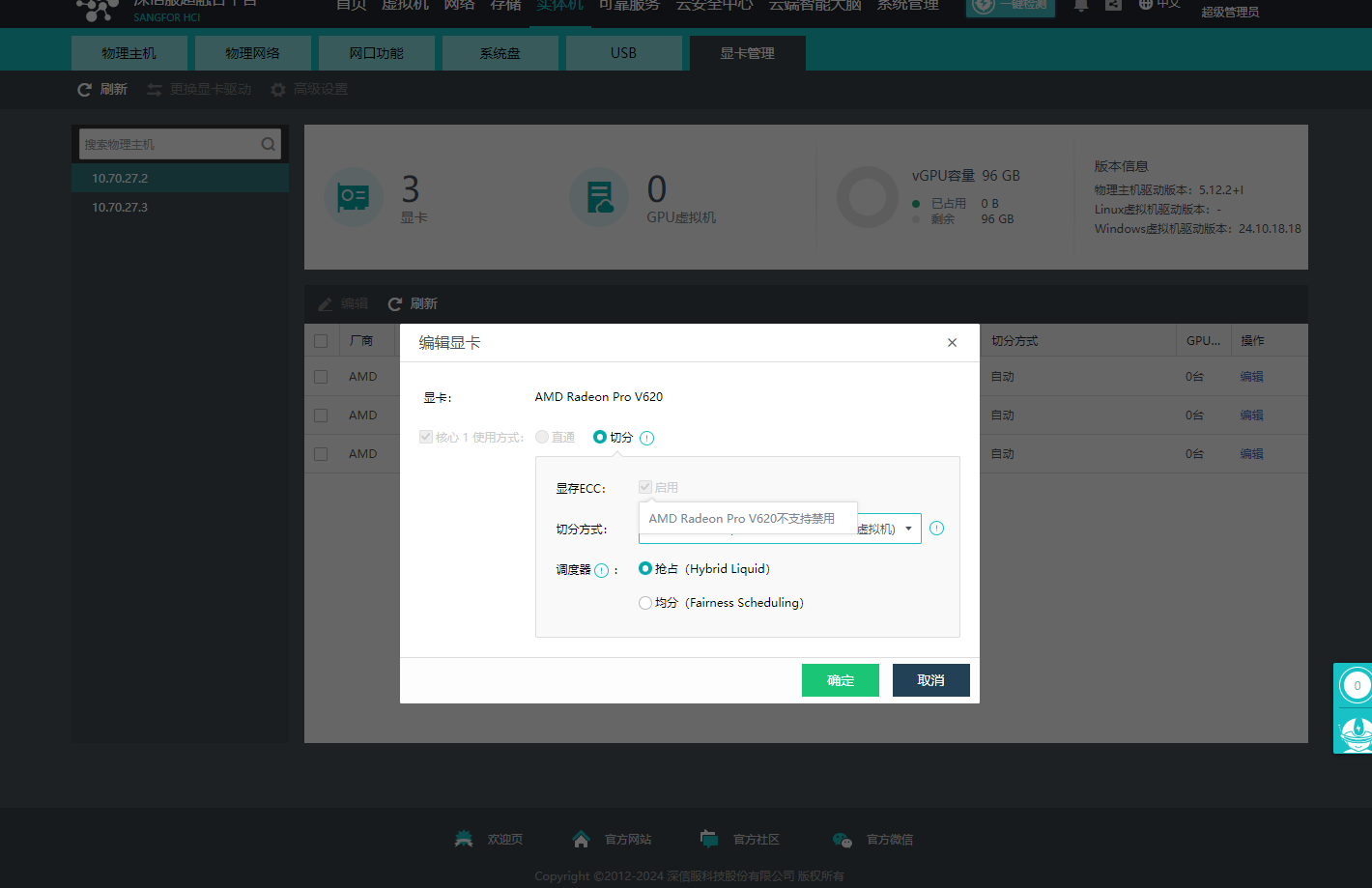The image size is (1372, 888).
Task: Click the info icon next to 切分
Action: click(647, 438)
